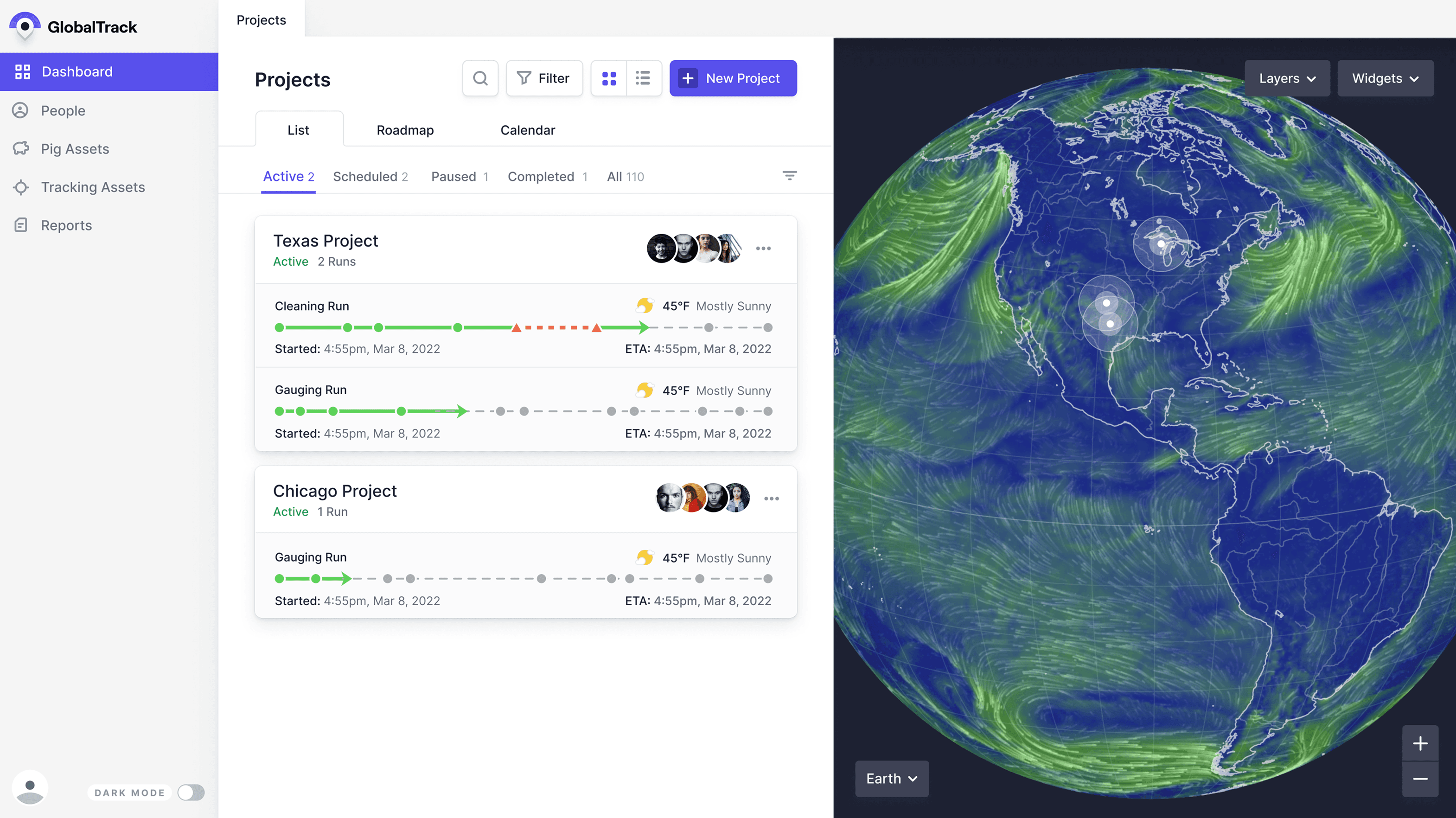Screen dimensions: 1456x818
Task: Click the New Project button
Action: point(733,78)
